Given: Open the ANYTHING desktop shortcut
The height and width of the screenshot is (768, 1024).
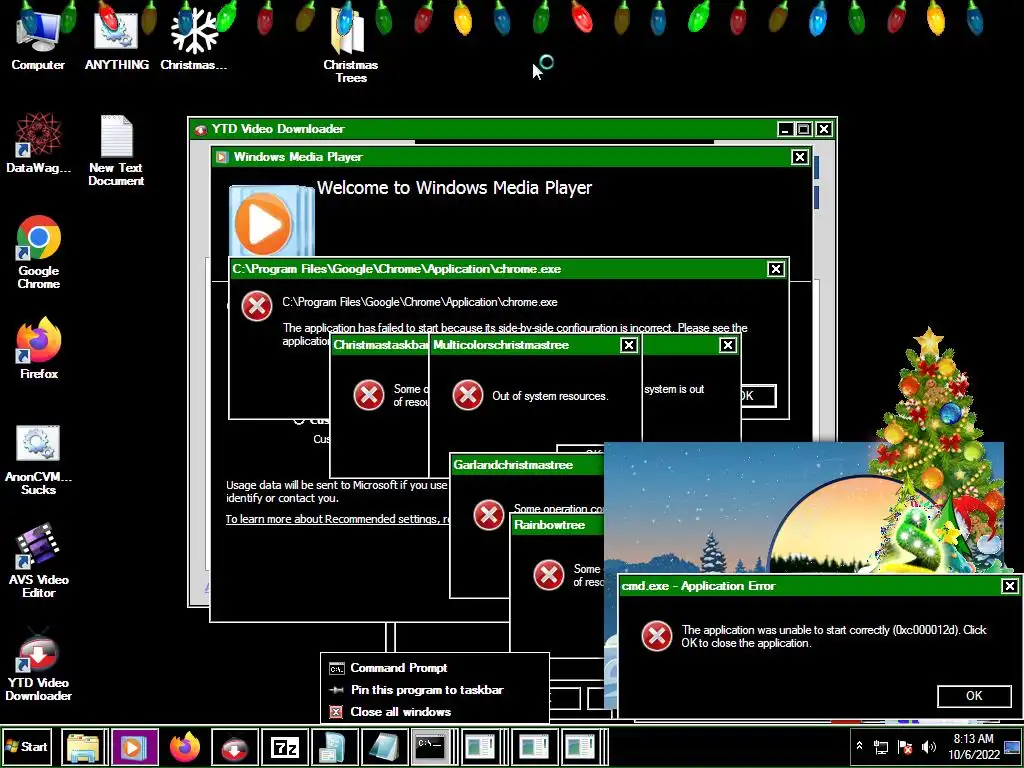Looking at the screenshot, I should click(116, 38).
